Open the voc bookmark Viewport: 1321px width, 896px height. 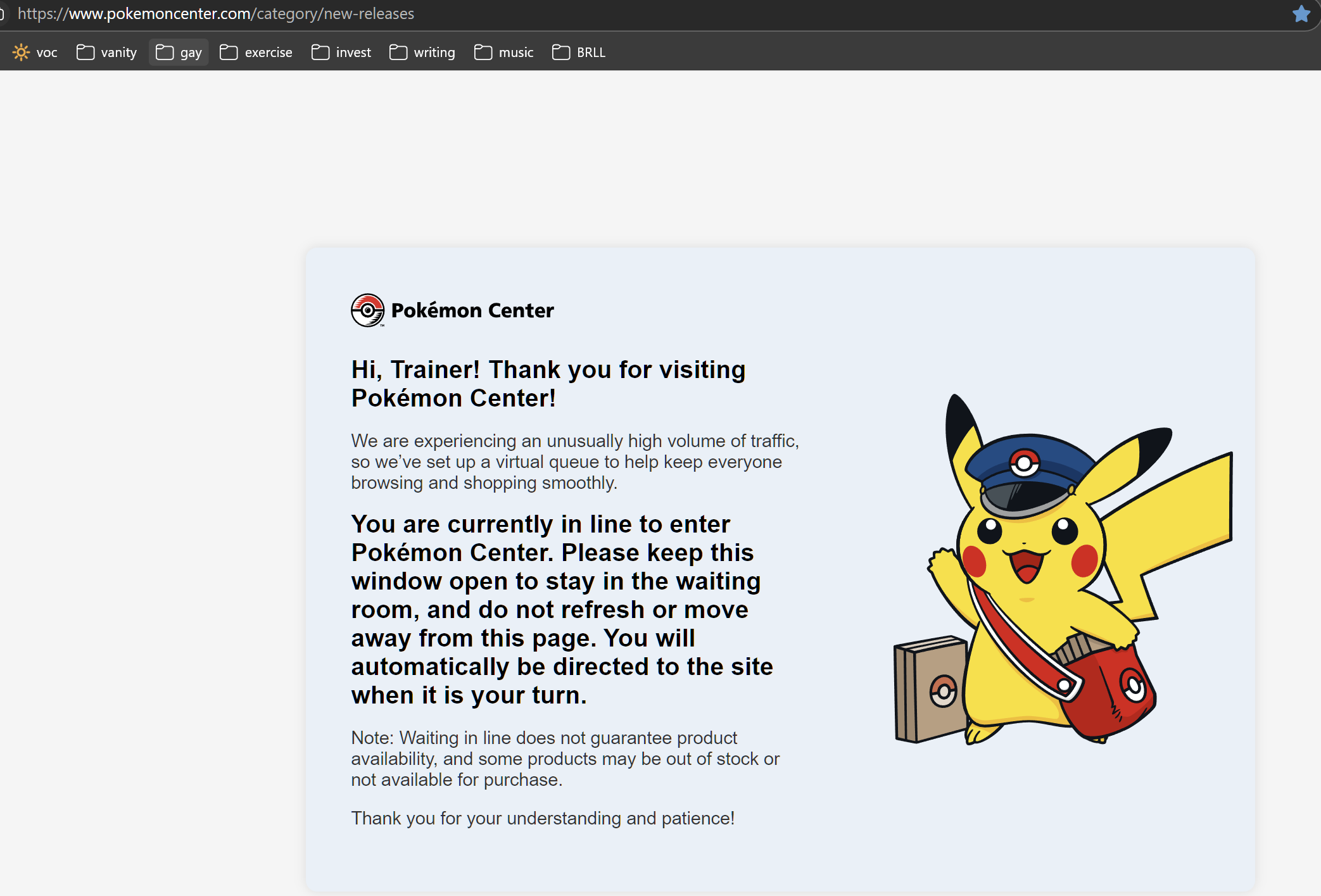point(35,52)
